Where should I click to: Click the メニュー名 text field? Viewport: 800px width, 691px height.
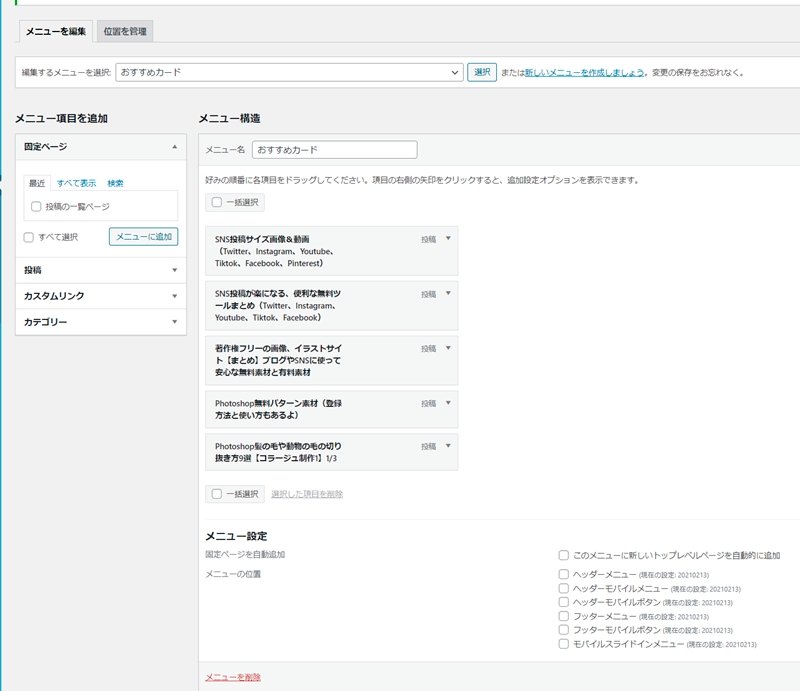(x=334, y=149)
